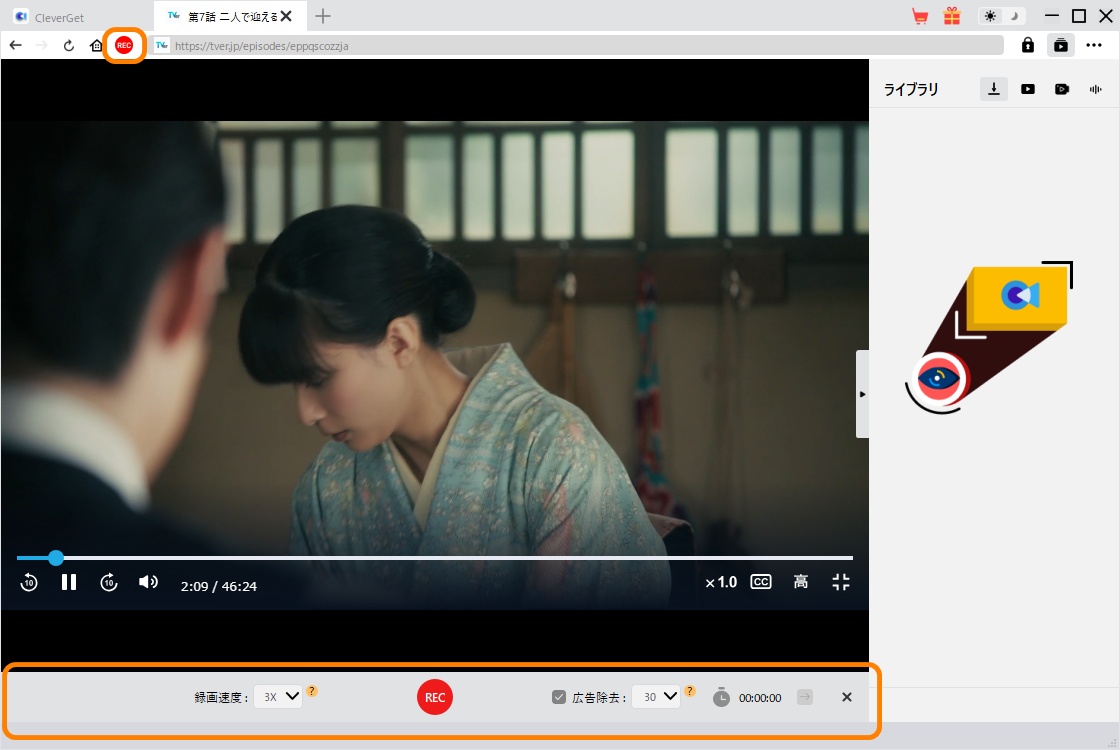1120x750 pixels.
Task: Change video quality 高 setting
Action: click(801, 582)
